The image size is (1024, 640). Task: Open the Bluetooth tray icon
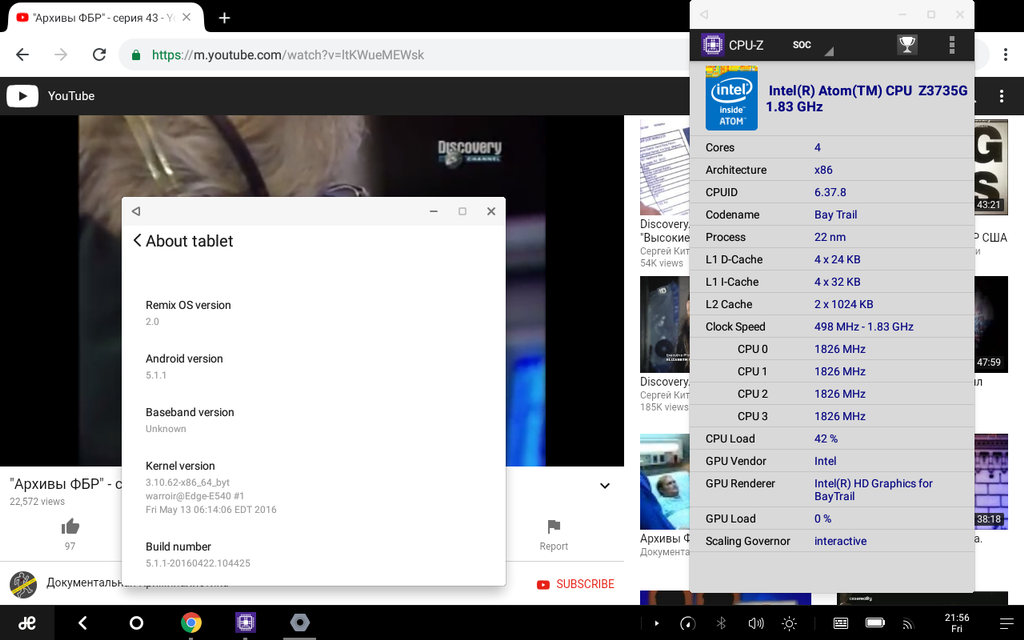(721, 624)
